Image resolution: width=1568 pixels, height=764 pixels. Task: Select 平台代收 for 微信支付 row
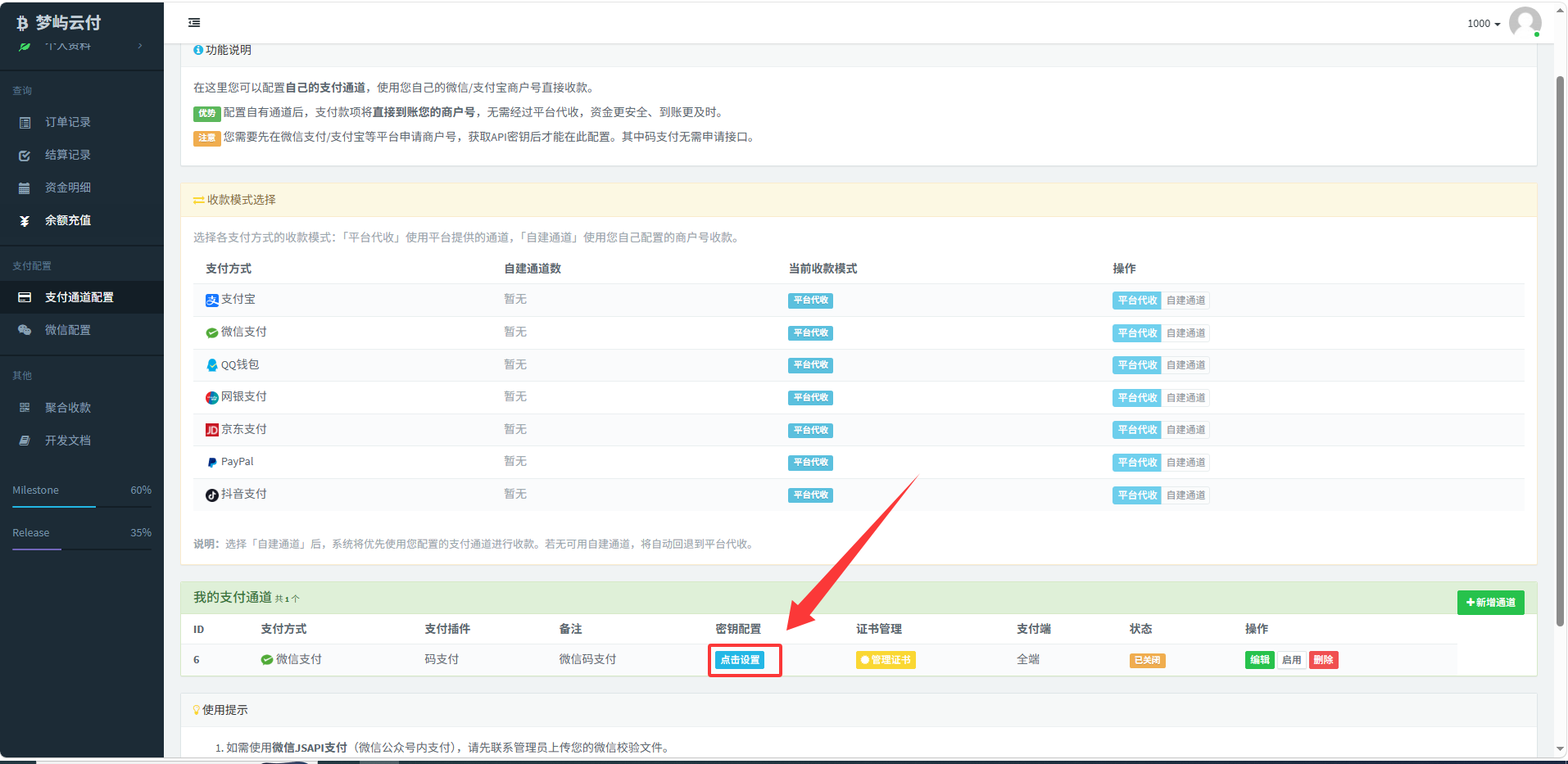click(1137, 332)
